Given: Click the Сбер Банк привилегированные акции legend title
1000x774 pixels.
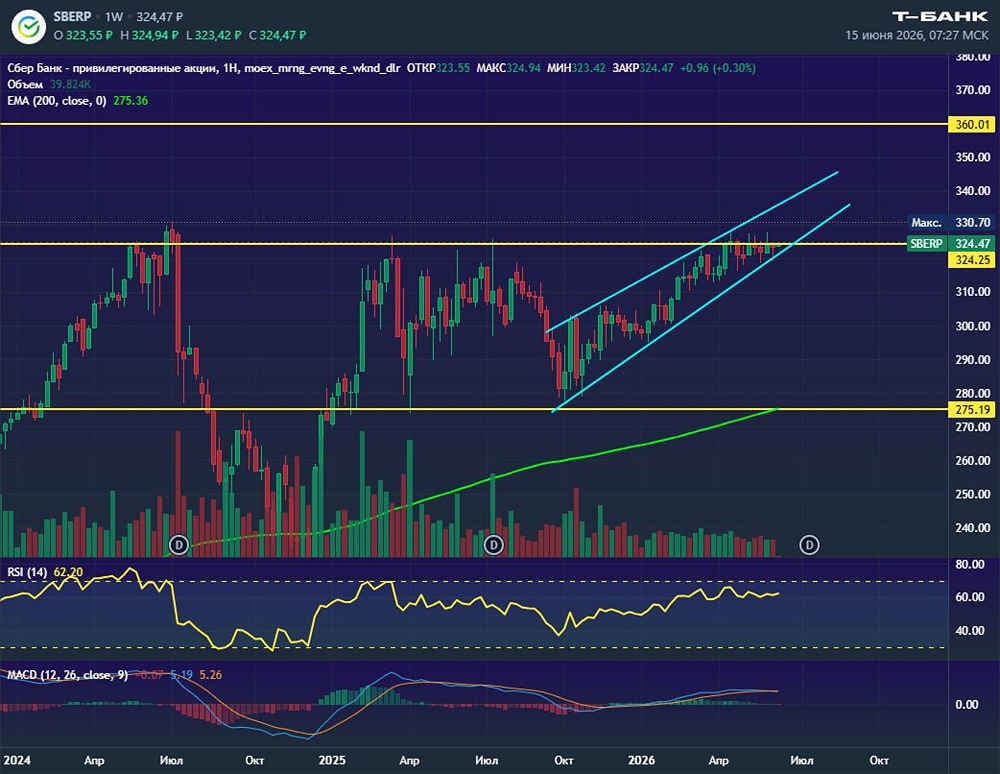Looking at the screenshot, I should (205, 68).
